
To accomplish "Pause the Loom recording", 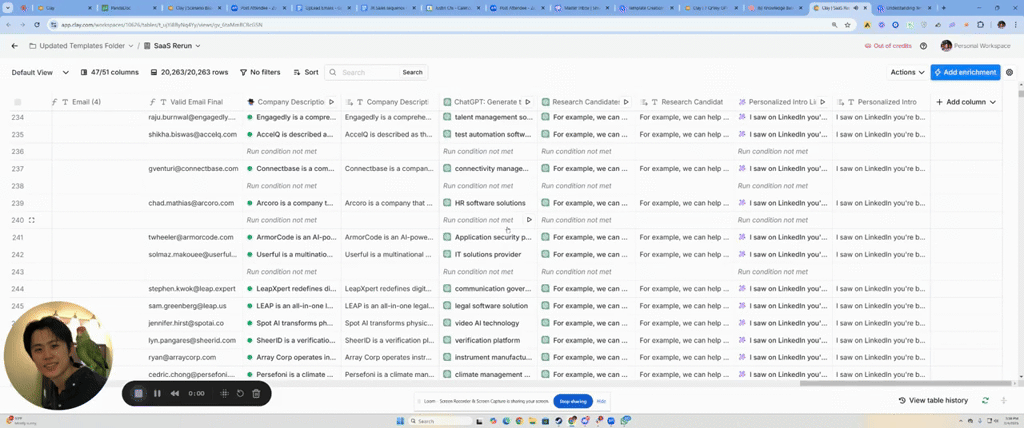I will (x=157, y=394).
